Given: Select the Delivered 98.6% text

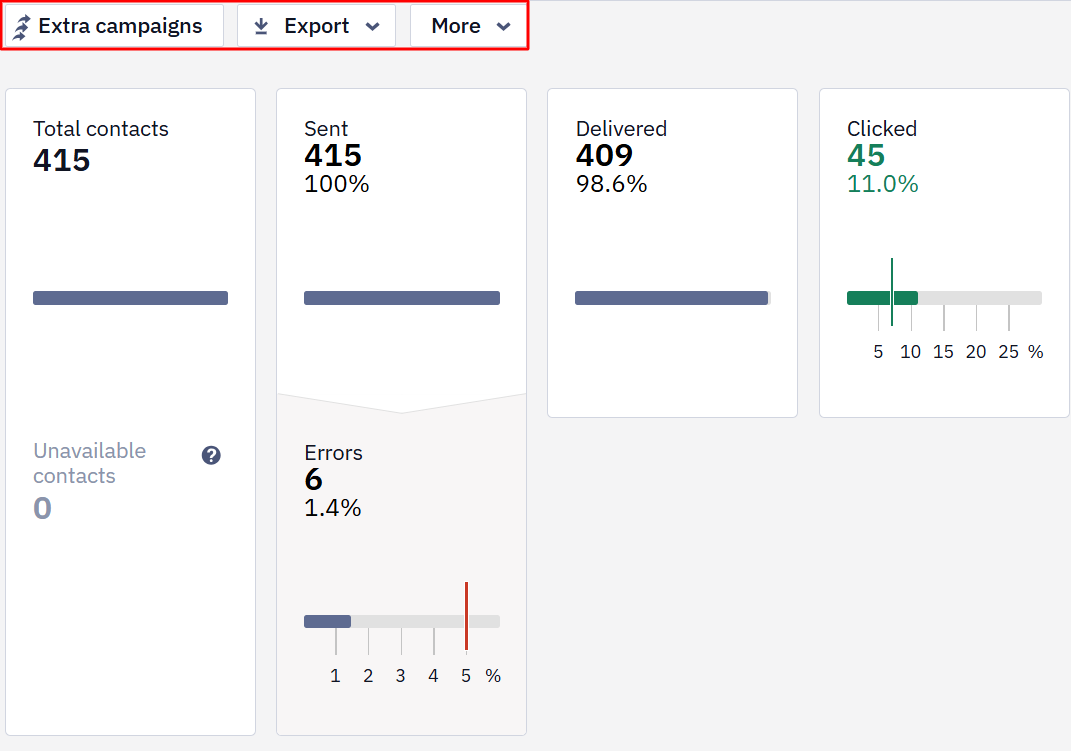Looking at the screenshot, I should pos(611,184).
